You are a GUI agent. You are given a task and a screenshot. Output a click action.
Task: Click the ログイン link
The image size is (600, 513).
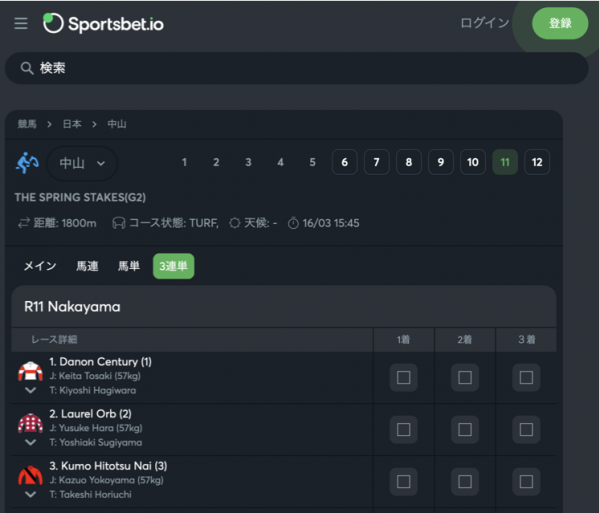[x=484, y=23]
